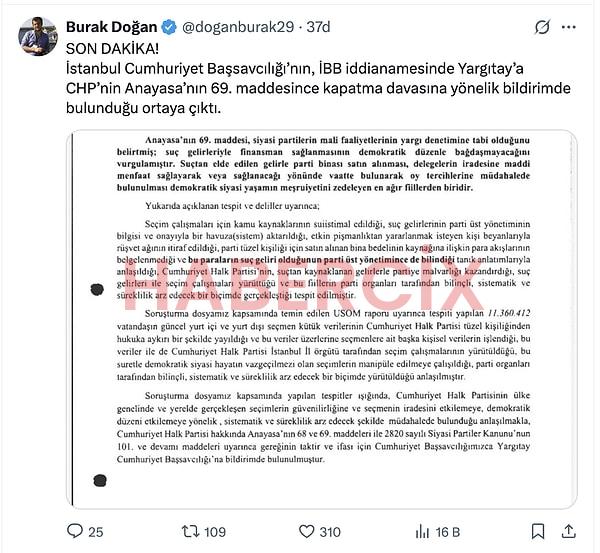Click the HABERCİX watermark on the image

tap(300, 285)
